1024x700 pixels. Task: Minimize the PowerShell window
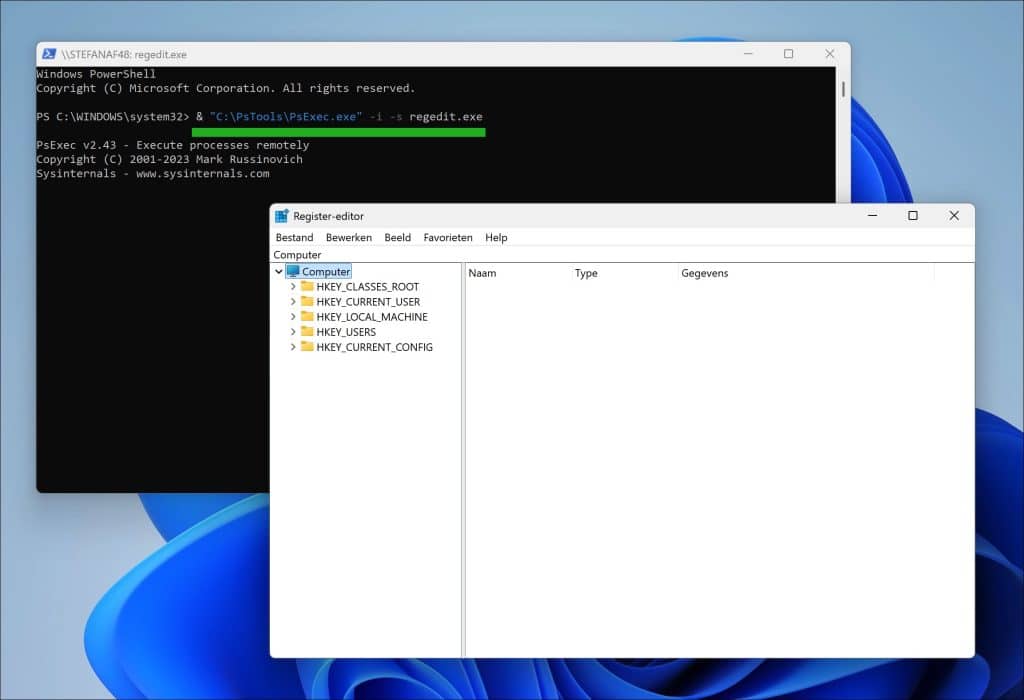click(748, 54)
